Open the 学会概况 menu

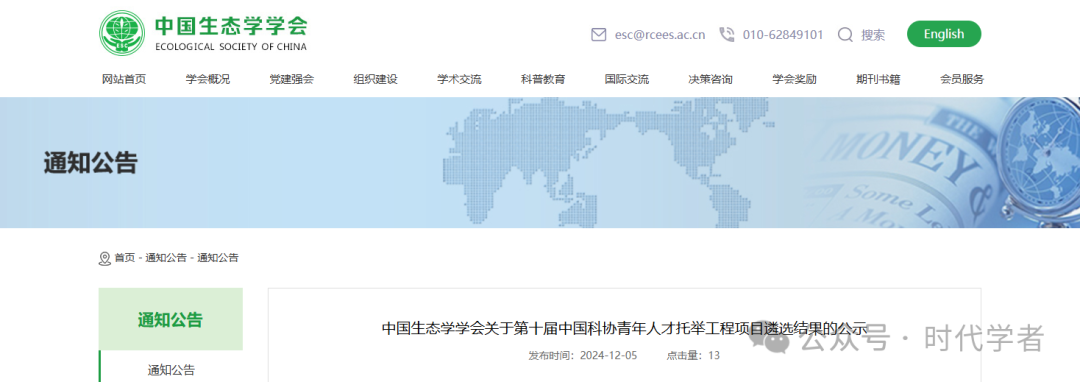click(x=208, y=79)
